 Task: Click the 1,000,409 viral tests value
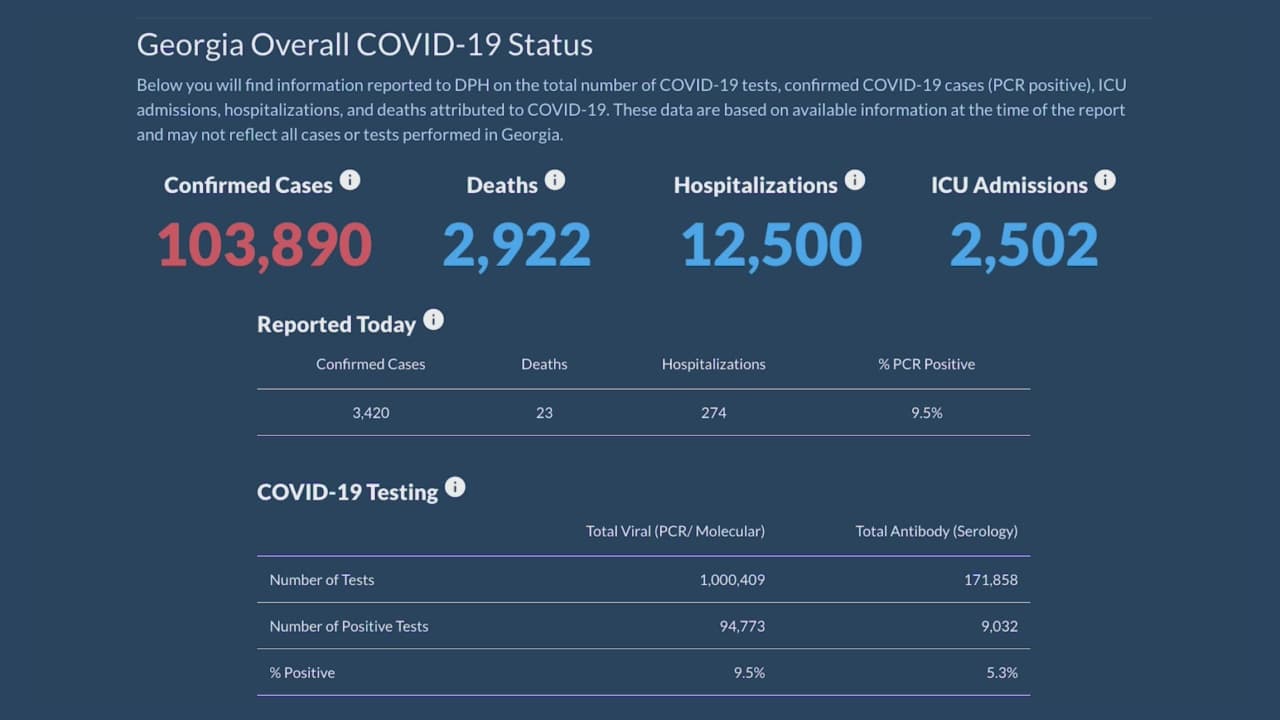pos(732,580)
